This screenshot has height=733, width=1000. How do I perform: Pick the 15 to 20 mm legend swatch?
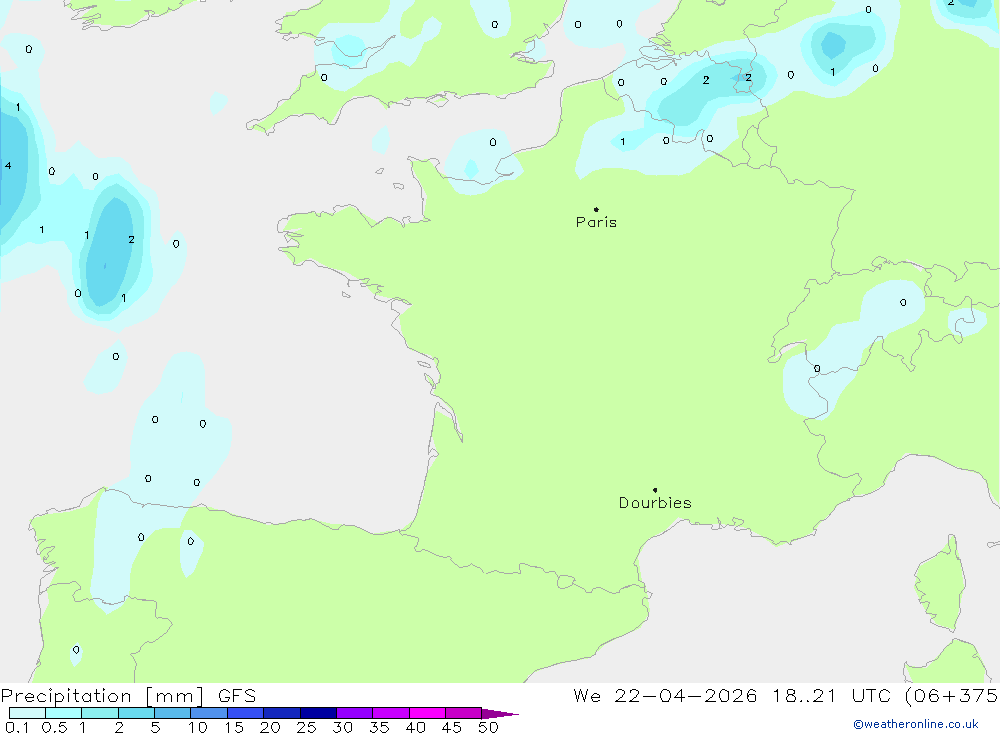[246, 713]
